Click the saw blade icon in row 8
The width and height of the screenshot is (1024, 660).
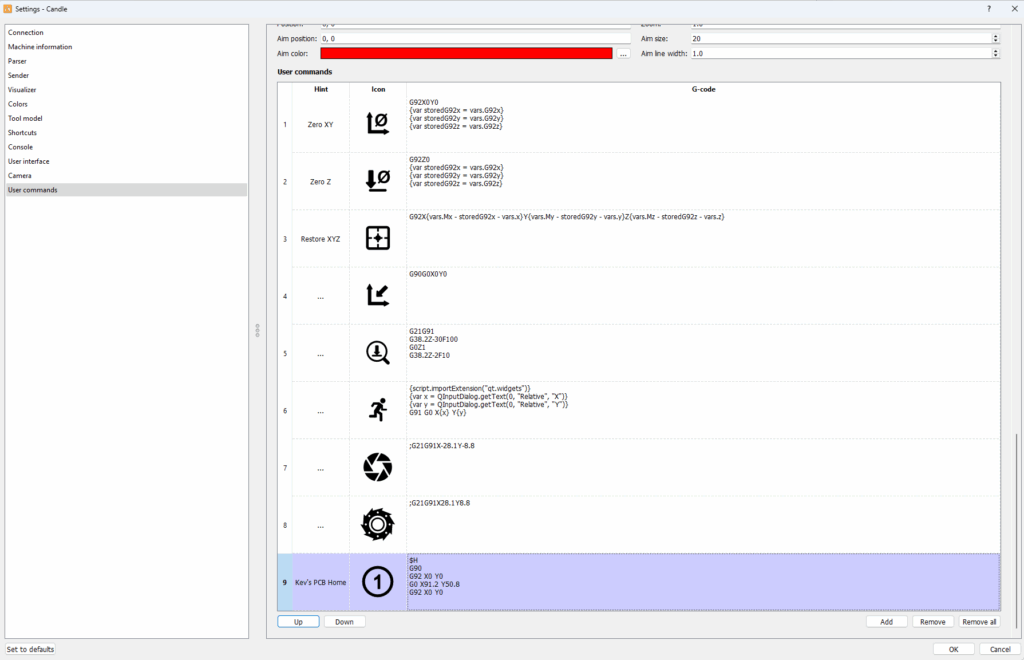tap(378, 524)
